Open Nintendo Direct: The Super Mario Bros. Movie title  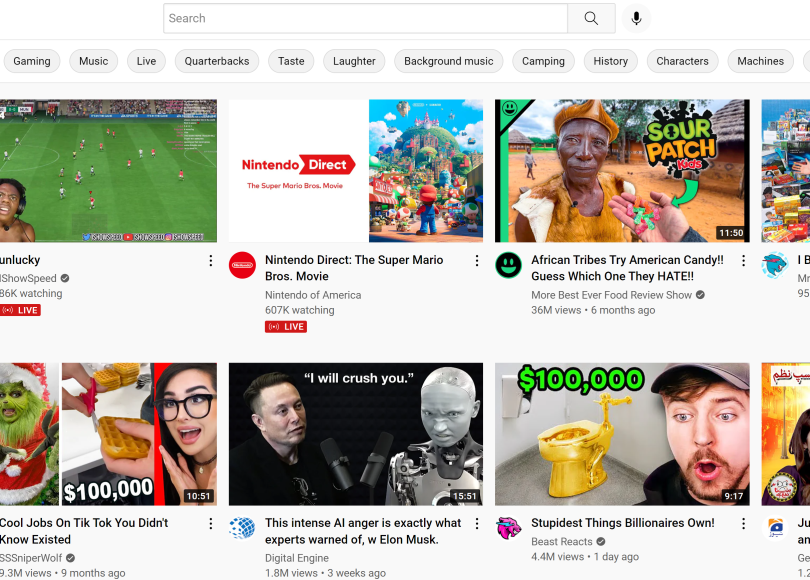[x=353, y=268]
